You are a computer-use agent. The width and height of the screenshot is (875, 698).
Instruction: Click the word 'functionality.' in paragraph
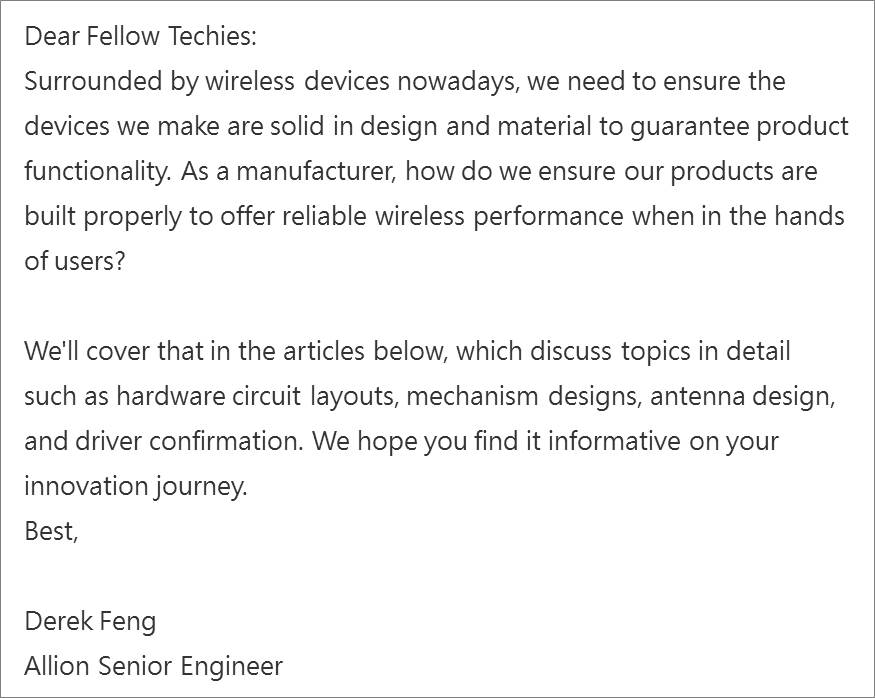point(97,171)
